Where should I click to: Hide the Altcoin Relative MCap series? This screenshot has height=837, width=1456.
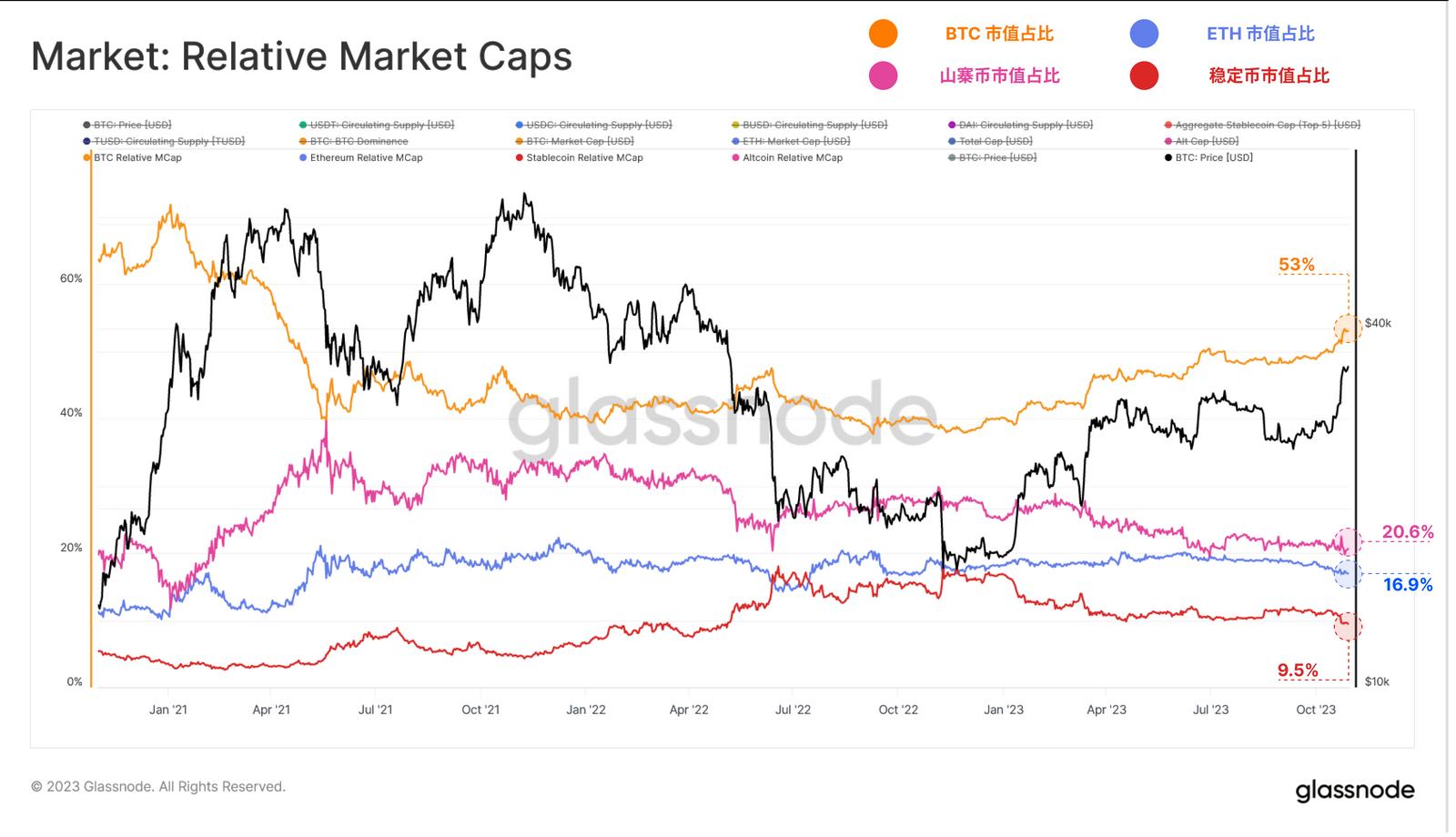[792, 157]
